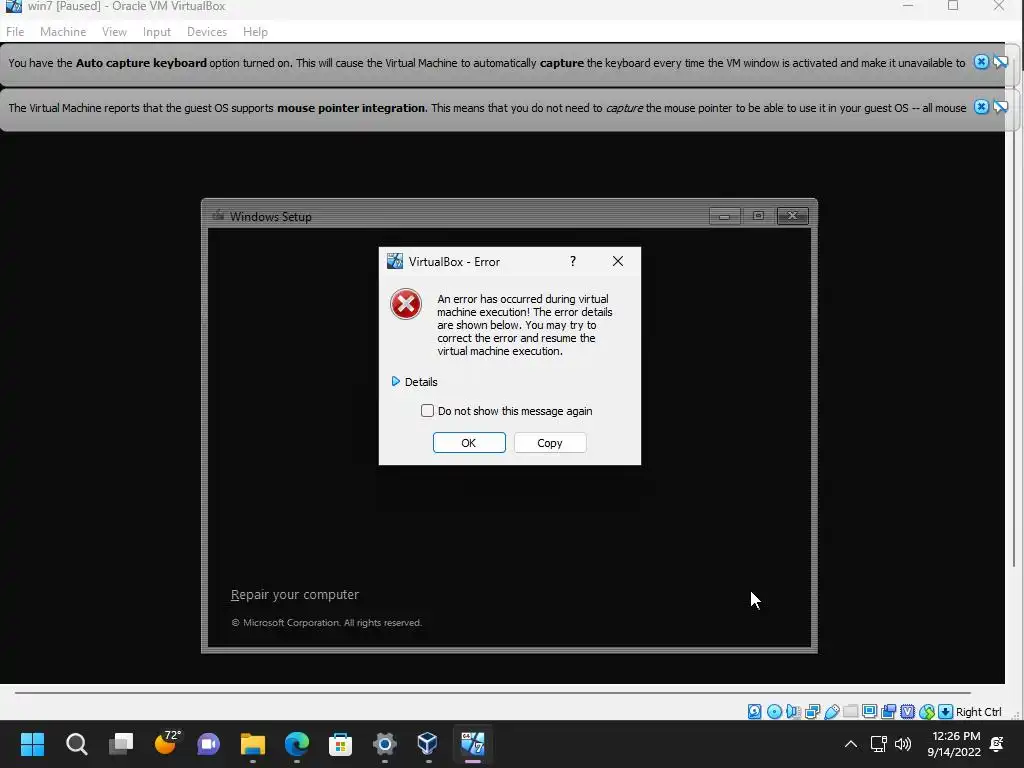
Task: Open Microsoft Store from the taskbar
Action: pyautogui.click(x=340, y=744)
